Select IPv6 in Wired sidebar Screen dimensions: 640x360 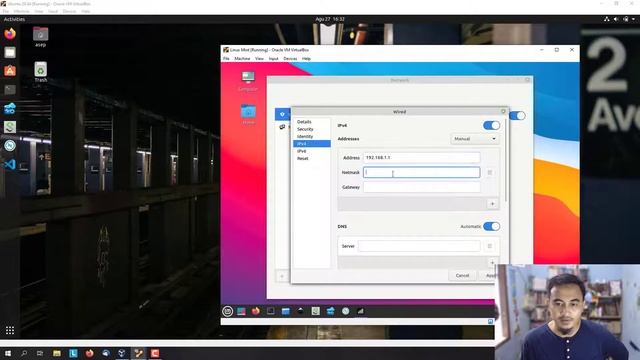point(302,151)
